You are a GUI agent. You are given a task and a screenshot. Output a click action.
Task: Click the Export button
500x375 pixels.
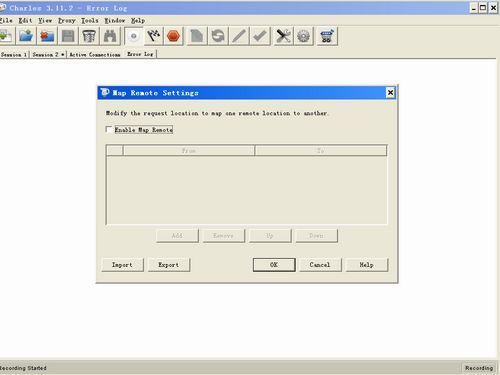click(x=169, y=265)
